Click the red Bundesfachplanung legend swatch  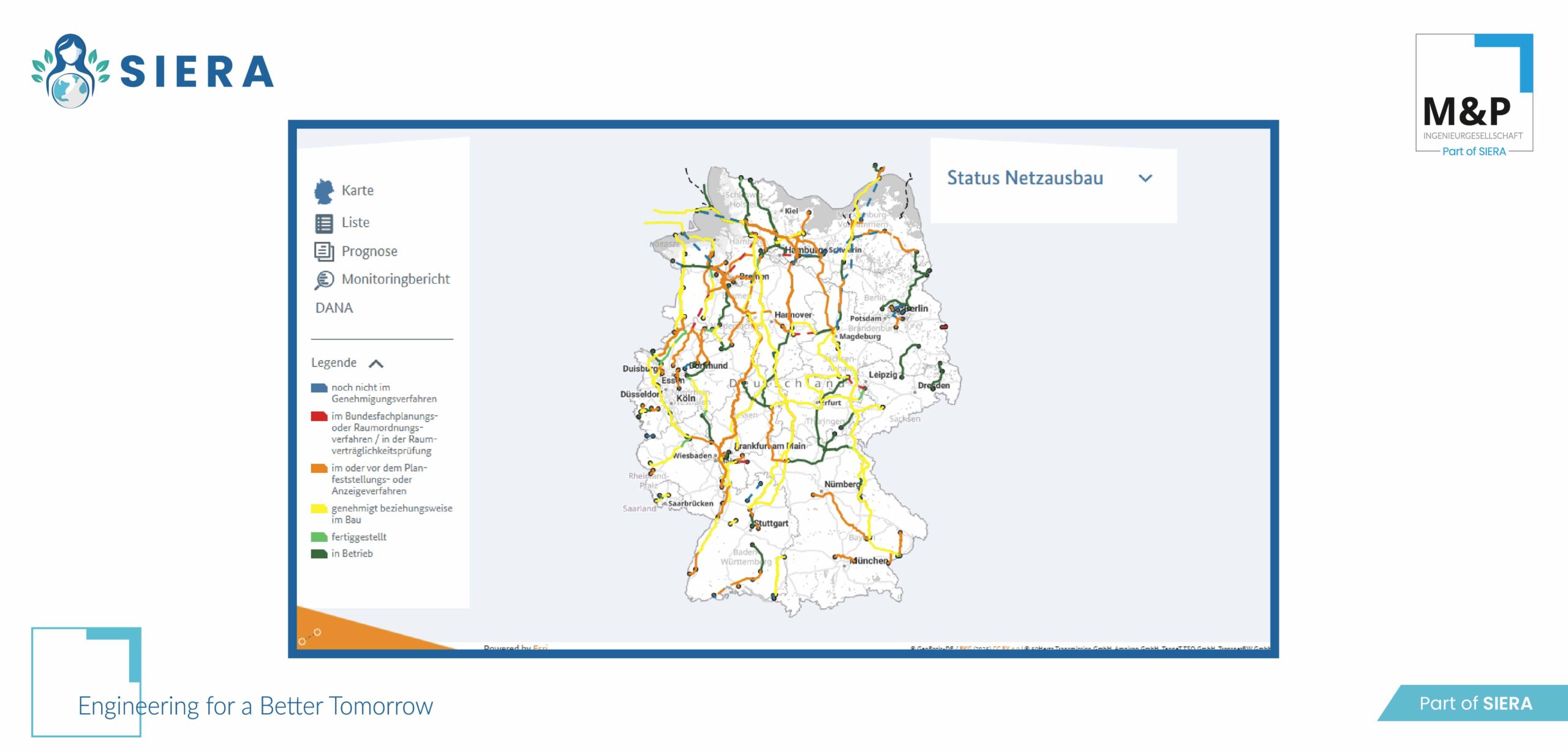pyautogui.click(x=318, y=417)
